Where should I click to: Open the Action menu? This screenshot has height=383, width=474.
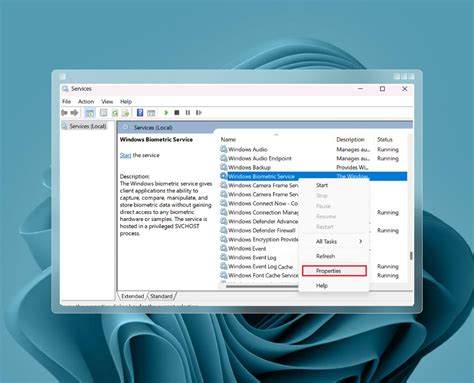tap(86, 101)
